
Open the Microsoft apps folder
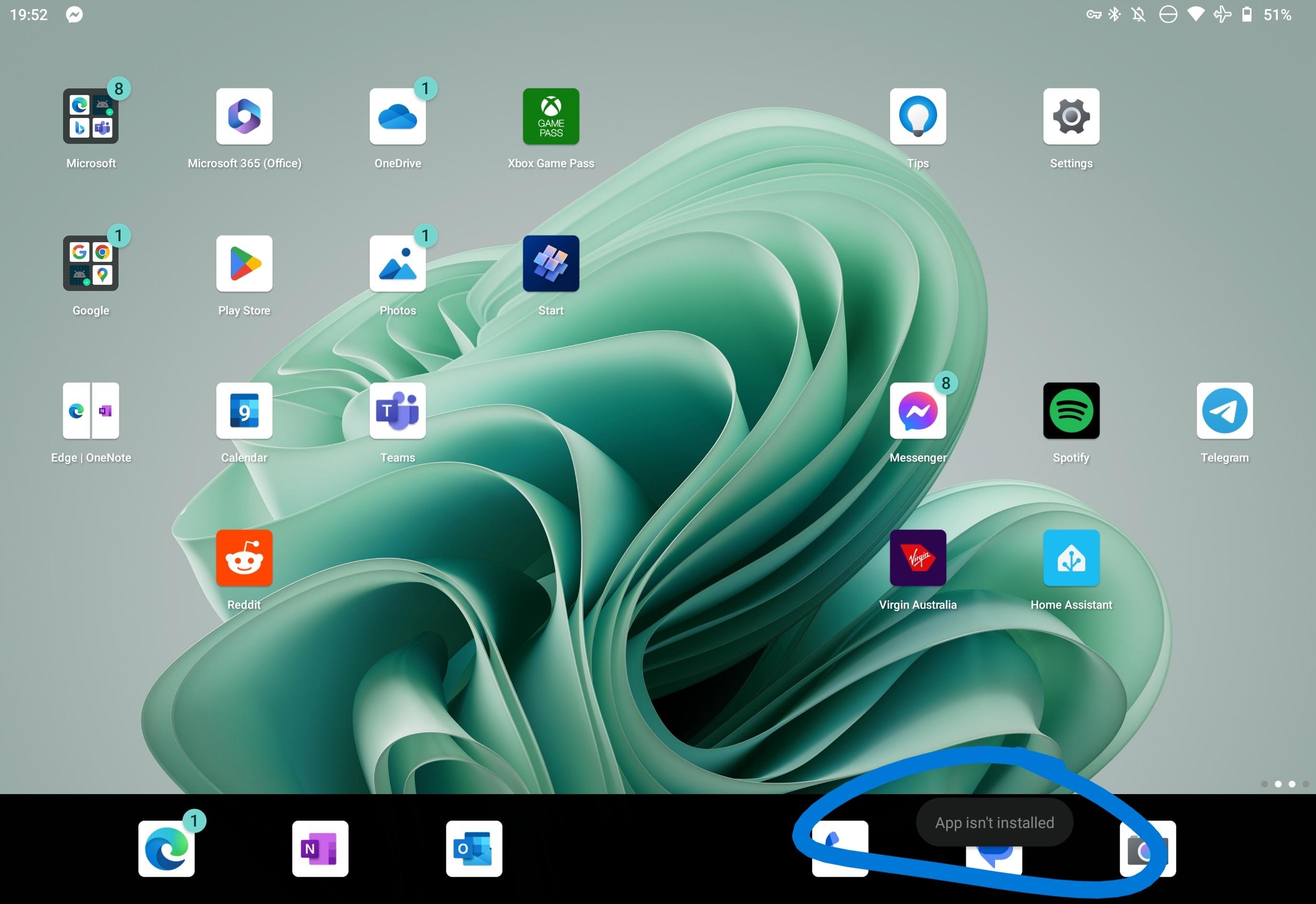pyautogui.click(x=91, y=116)
